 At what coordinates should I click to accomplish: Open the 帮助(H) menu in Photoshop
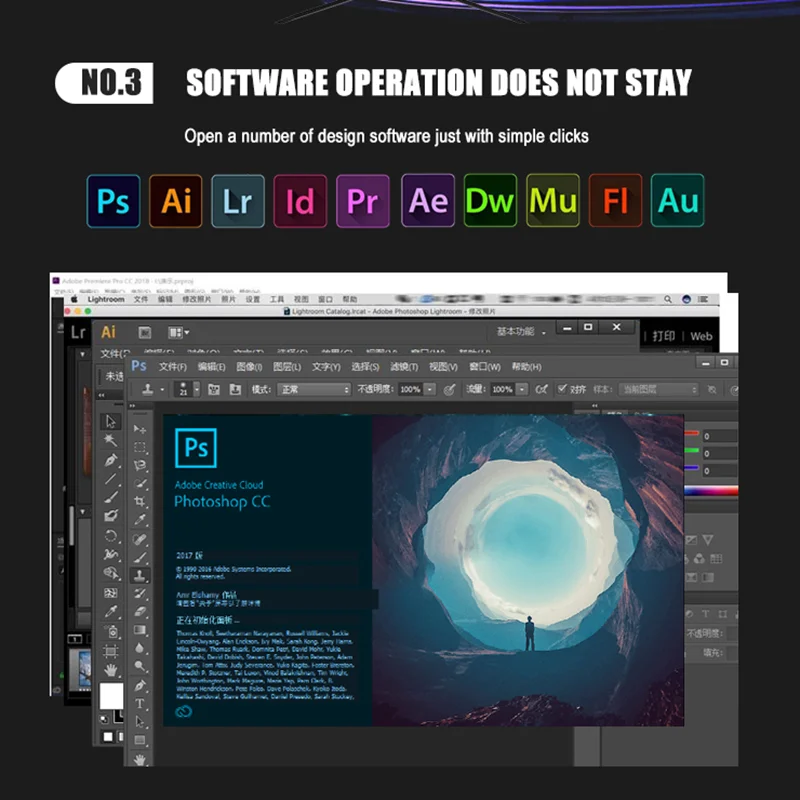click(x=526, y=367)
